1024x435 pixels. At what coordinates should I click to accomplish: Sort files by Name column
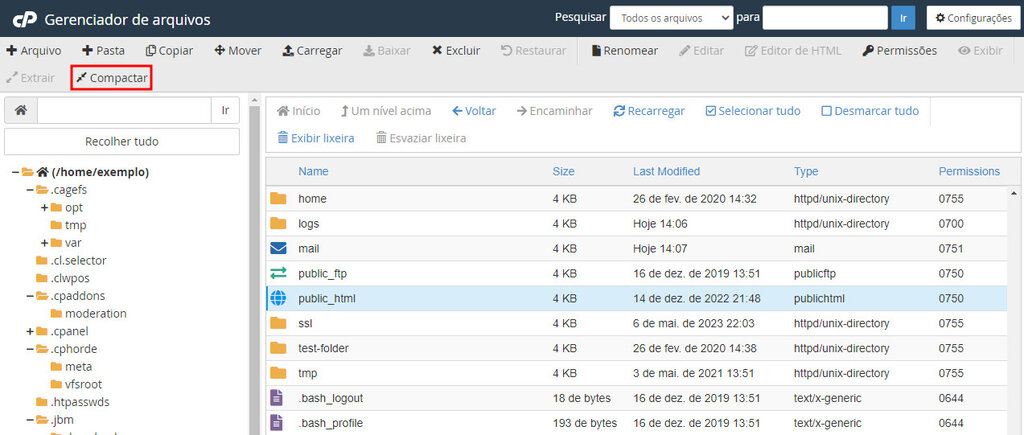tap(313, 171)
